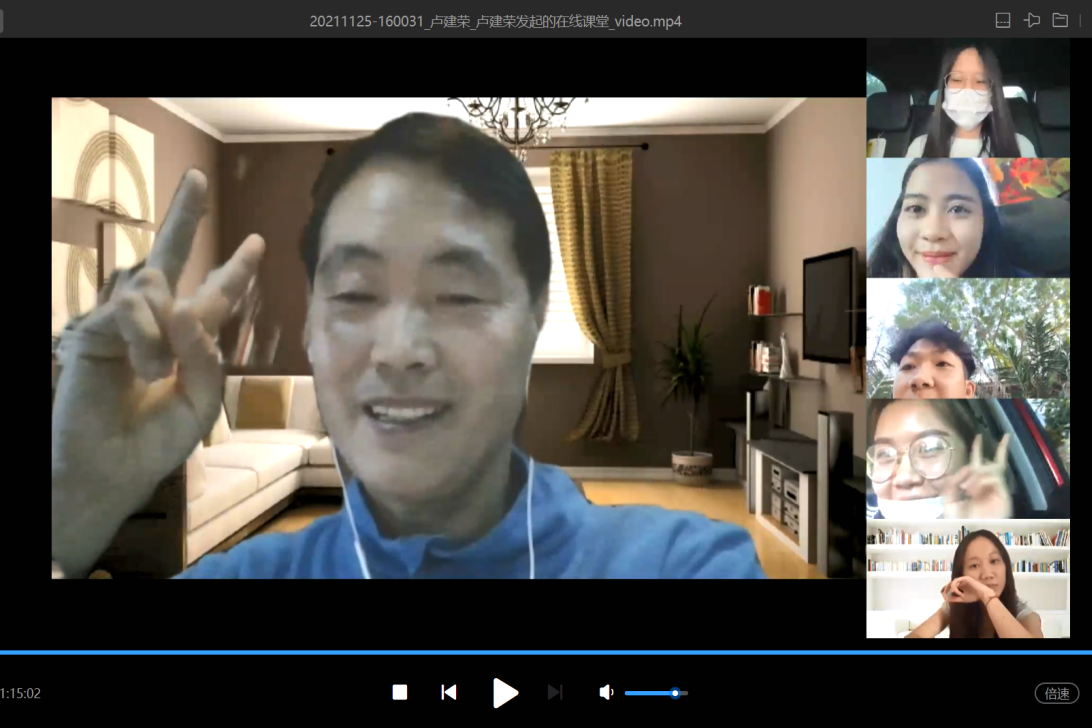Select the smiling girl with orange flowers thumbnail
Viewport: 1092px width, 728px height.
click(968, 218)
